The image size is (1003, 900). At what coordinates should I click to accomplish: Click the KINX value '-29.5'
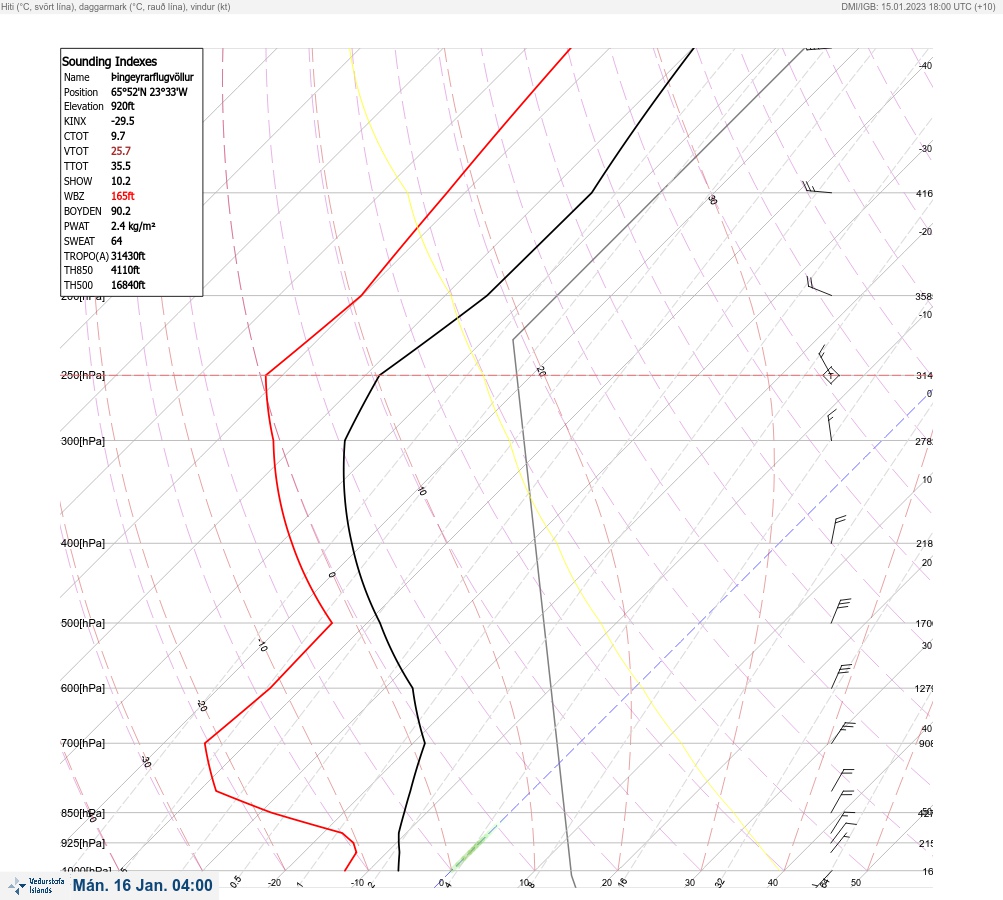123,121
